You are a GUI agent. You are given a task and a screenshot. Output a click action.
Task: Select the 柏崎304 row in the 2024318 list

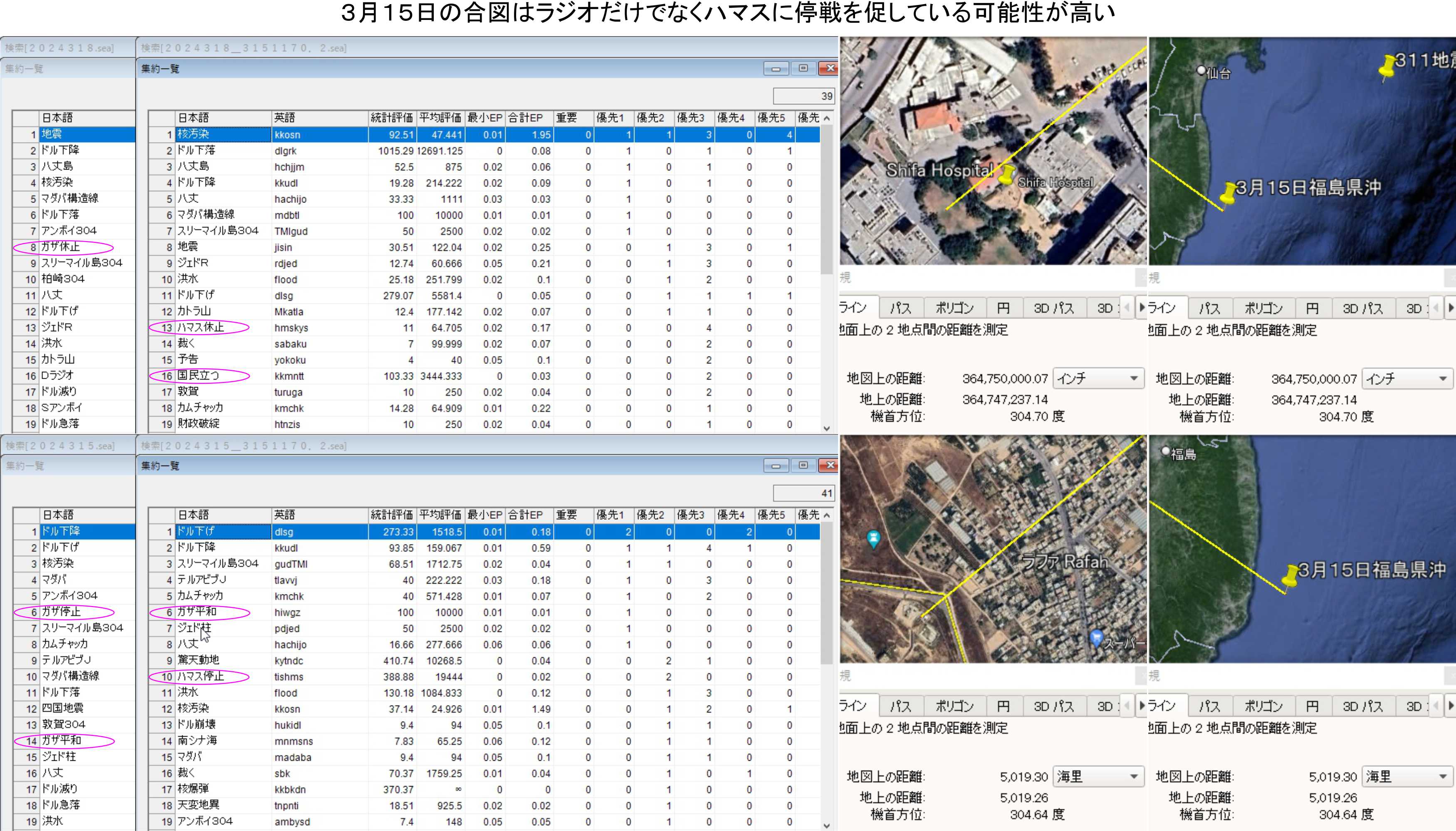[x=74, y=279]
